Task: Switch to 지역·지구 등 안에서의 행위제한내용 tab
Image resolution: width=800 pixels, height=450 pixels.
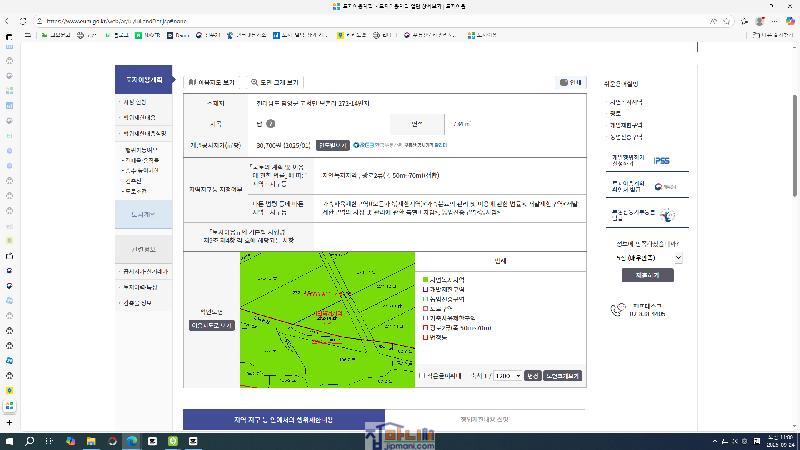Action: [283, 420]
